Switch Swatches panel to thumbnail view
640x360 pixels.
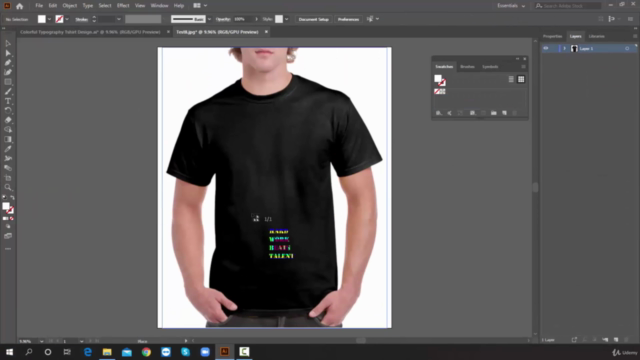click(521, 79)
